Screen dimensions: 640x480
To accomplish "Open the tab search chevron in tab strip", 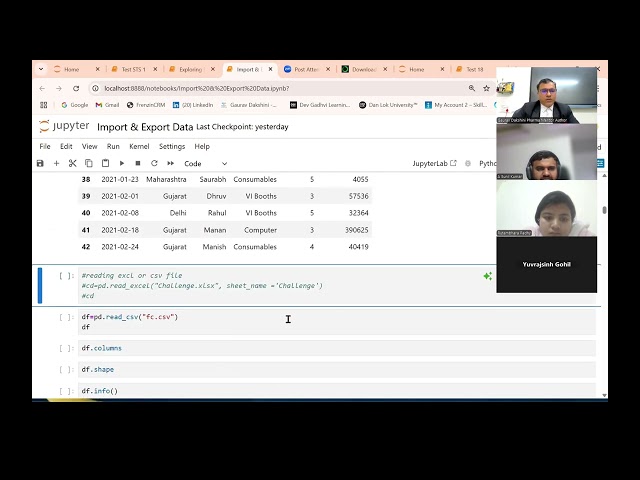I will [x=41, y=69].
